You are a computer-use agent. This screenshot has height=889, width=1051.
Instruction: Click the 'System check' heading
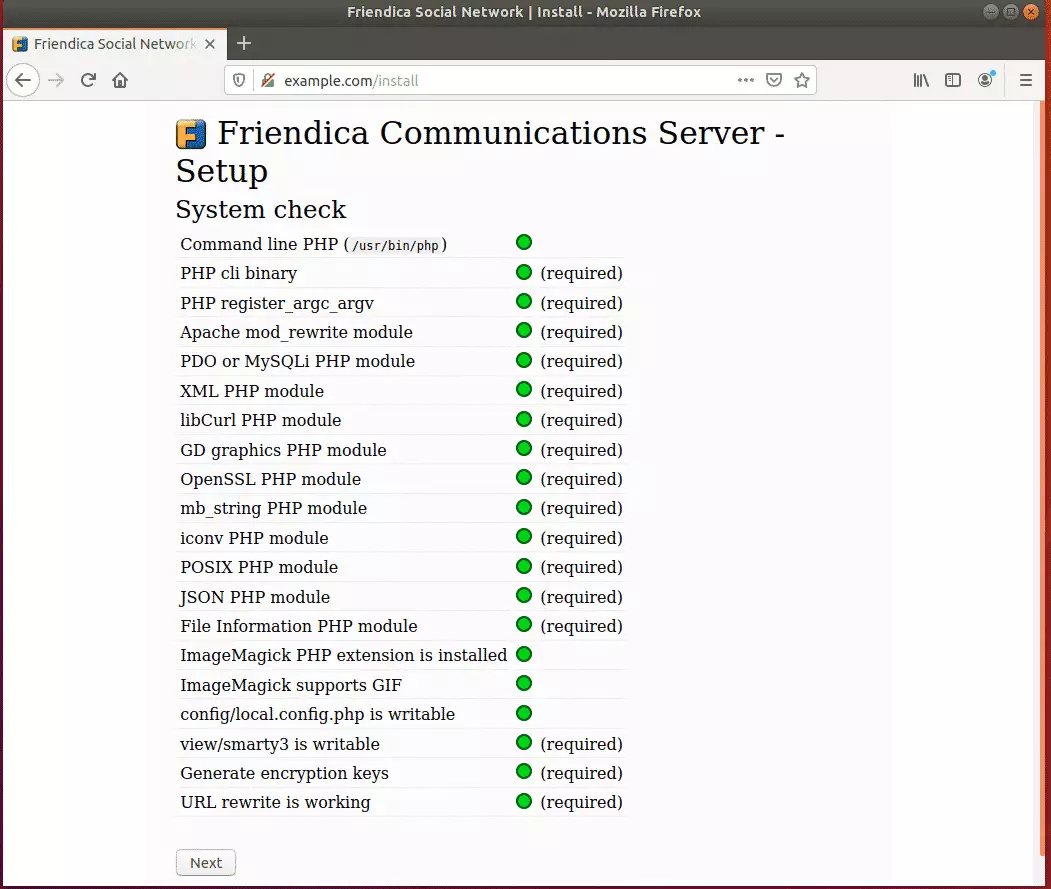pyautogui.click(x=261, y=210)
